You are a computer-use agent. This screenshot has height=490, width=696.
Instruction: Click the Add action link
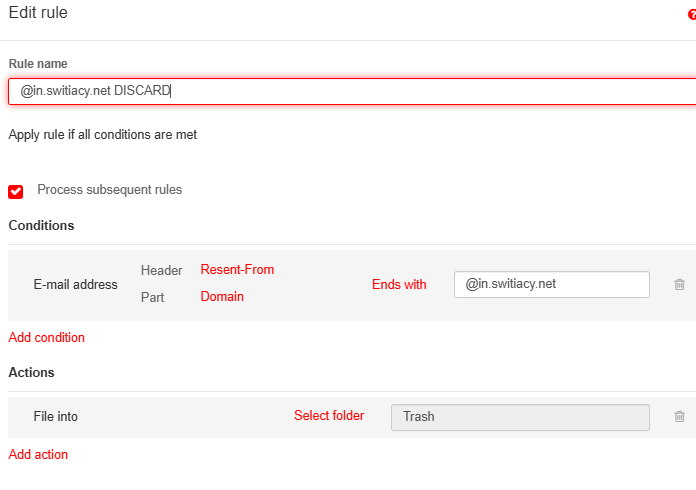[38, 455]
